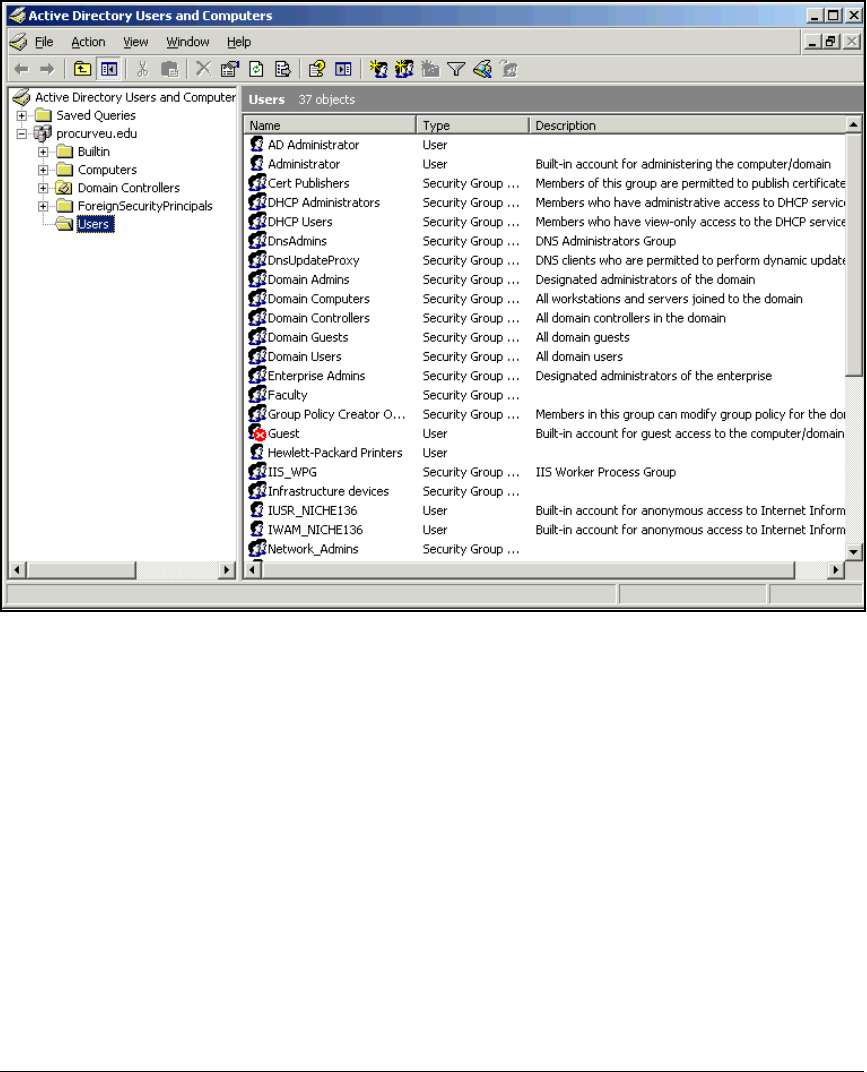Click the Cut scissors icon

143,69
